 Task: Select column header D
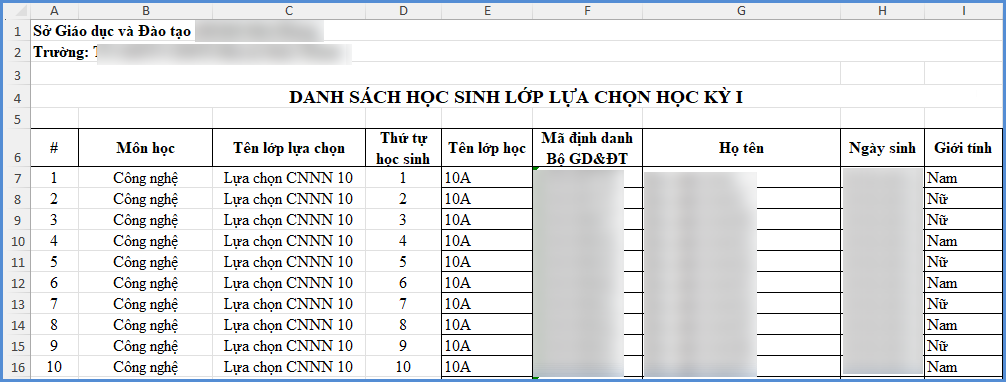coord(403,10)
